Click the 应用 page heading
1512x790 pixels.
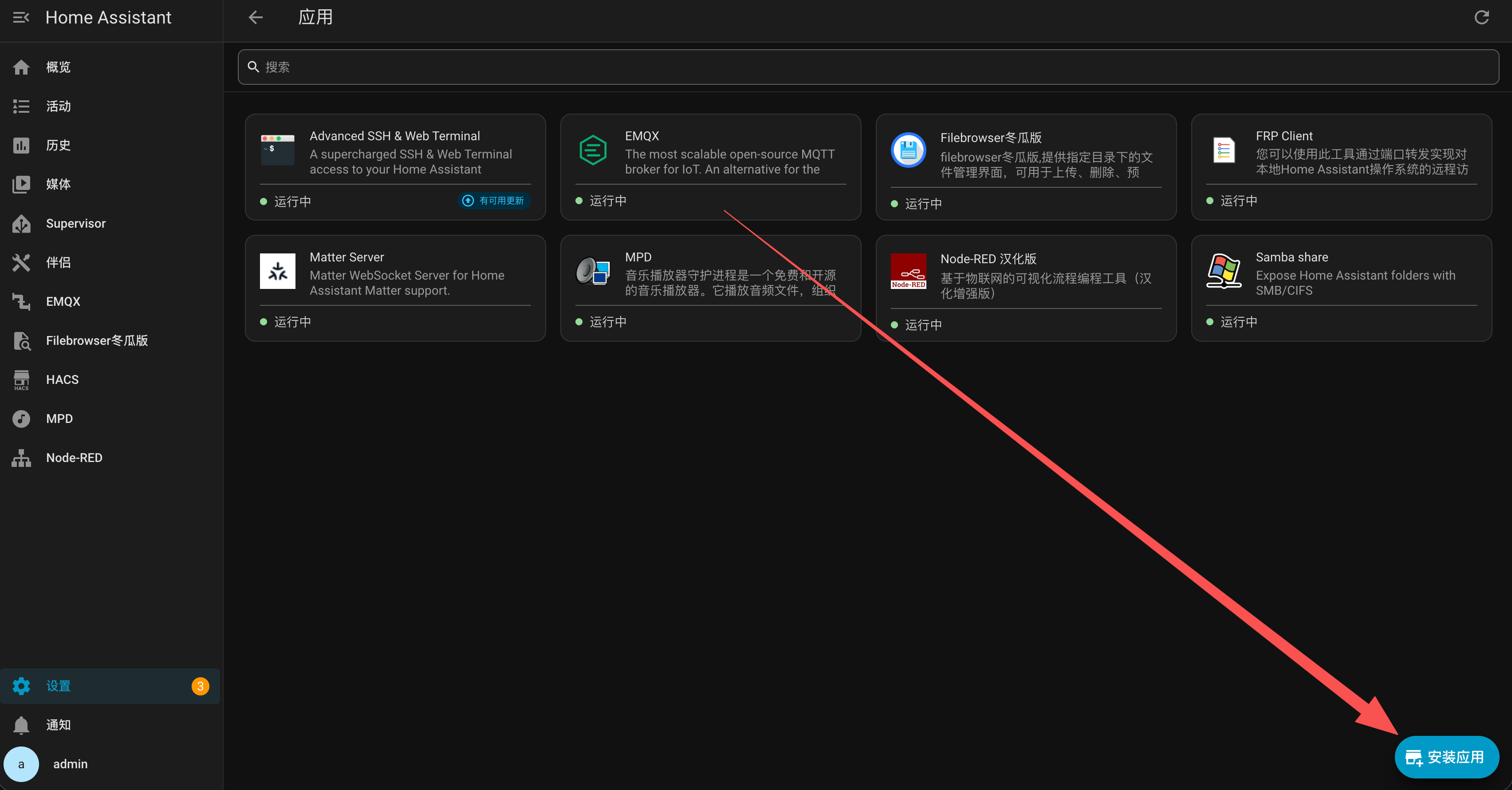pos(315,18)
